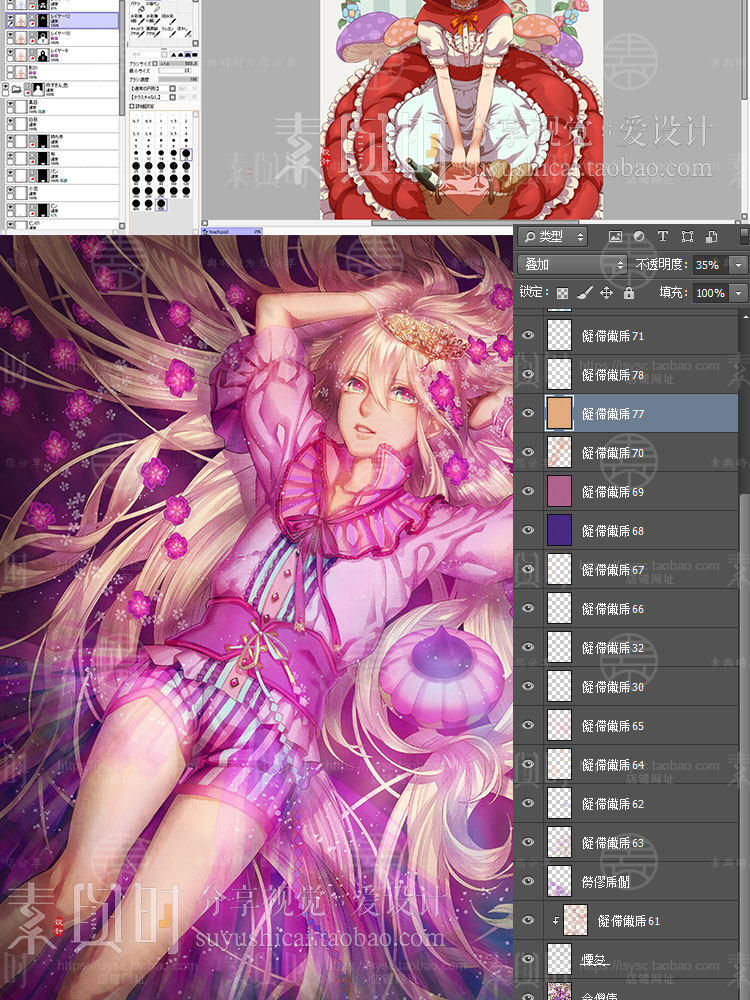Lock image pixels with the brush icon
Screen dimensions: 750x1000
pos(584,293)
